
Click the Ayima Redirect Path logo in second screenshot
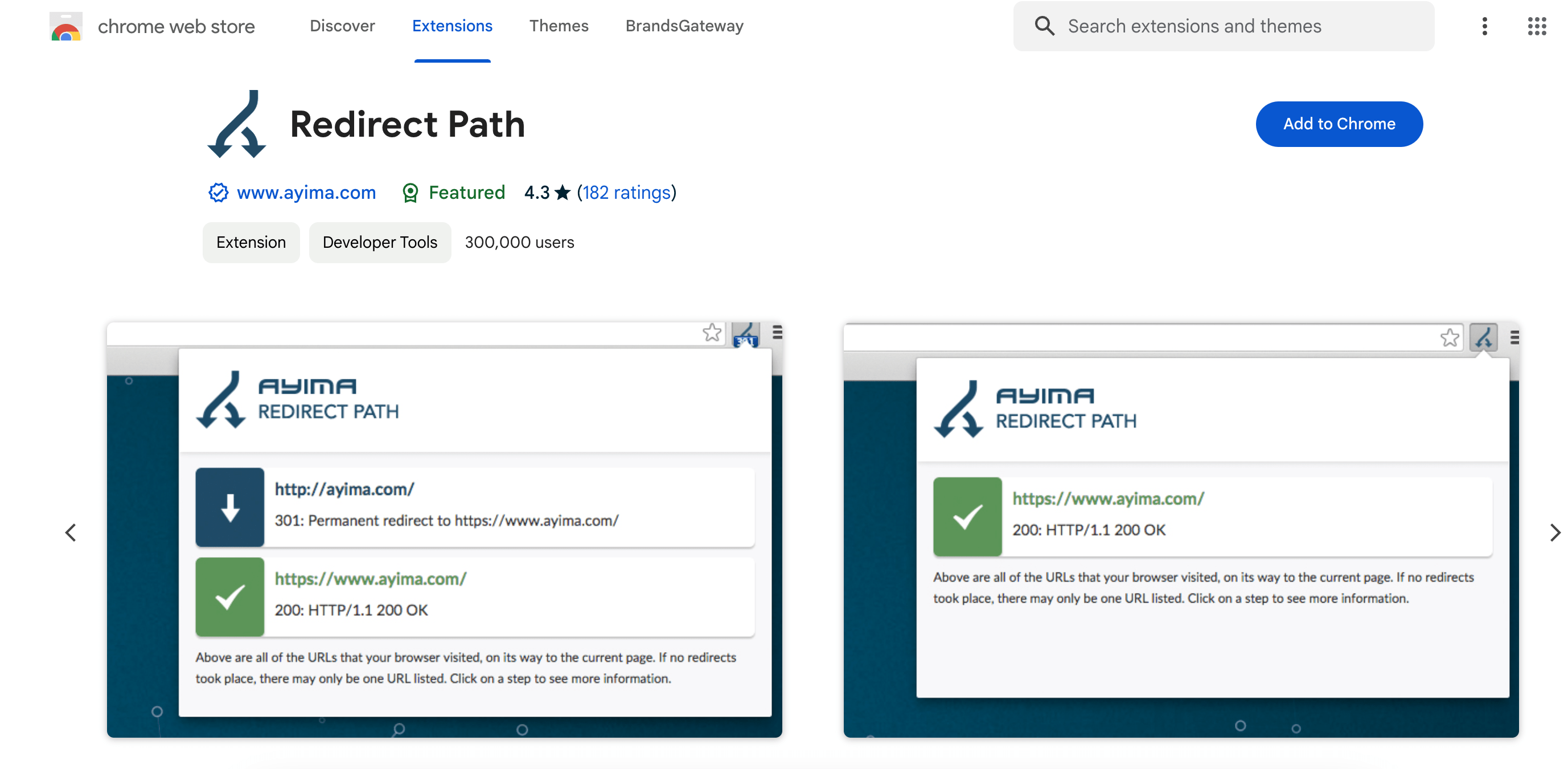1035,409
